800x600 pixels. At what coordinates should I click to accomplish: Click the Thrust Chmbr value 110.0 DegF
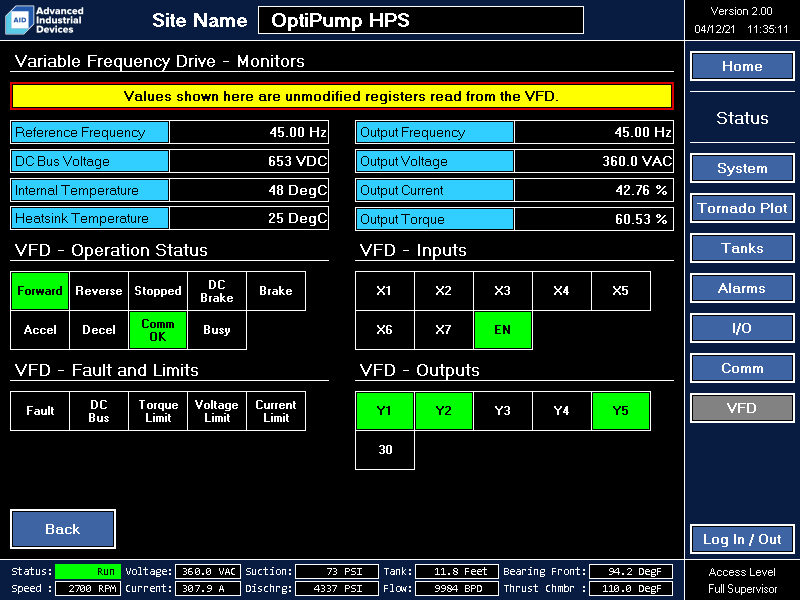tap(631, 588)
